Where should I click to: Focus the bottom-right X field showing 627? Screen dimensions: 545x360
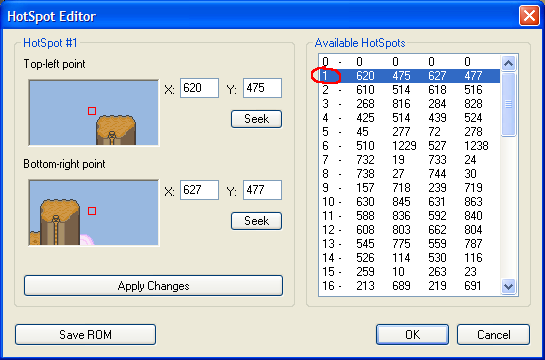(200, 190)
